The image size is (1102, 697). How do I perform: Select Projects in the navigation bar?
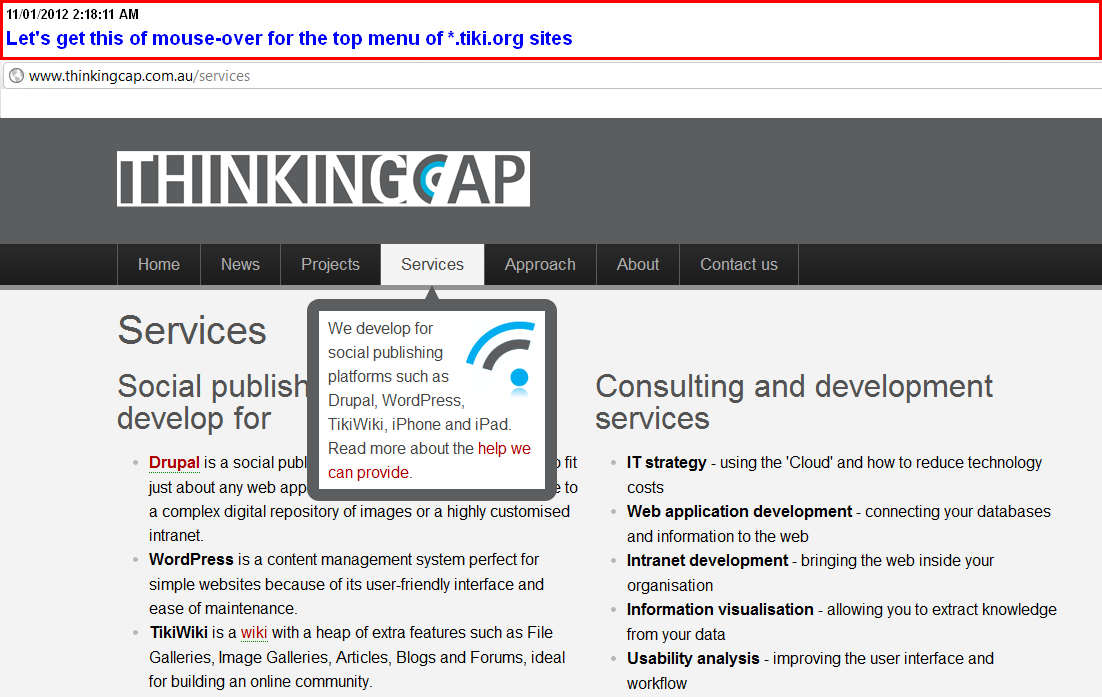330,265
